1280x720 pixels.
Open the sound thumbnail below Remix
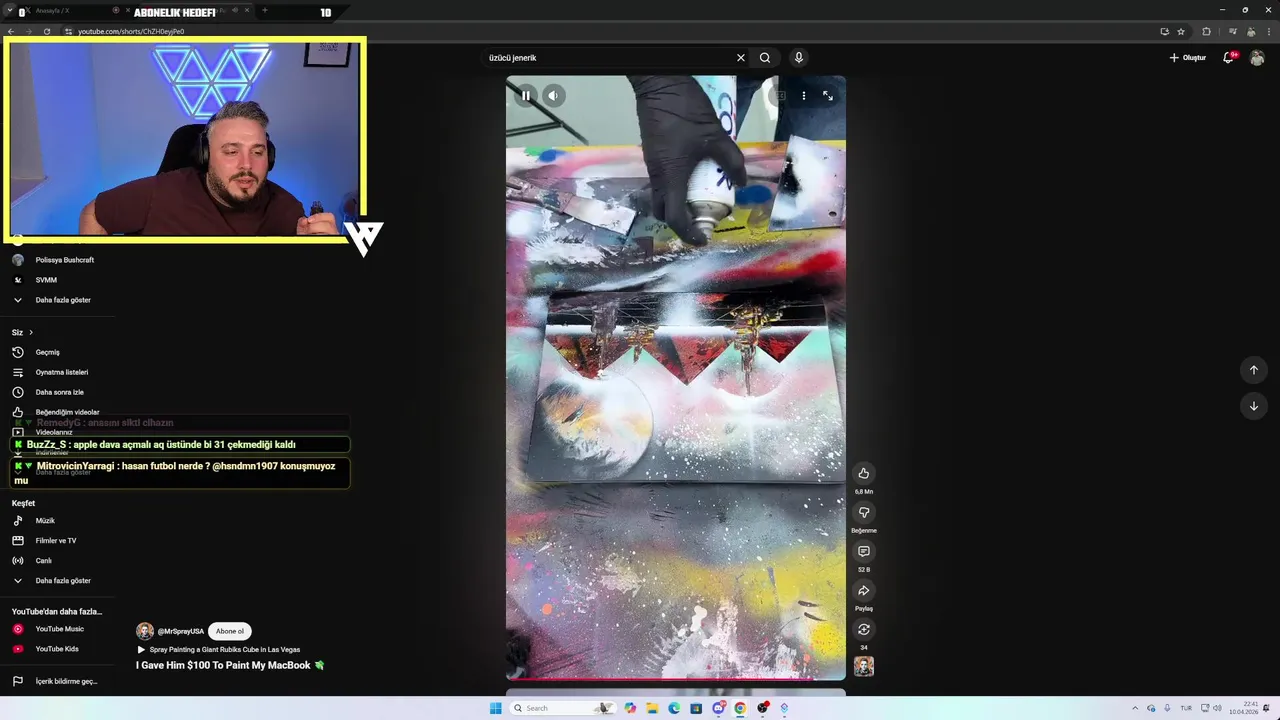point(864,666)
